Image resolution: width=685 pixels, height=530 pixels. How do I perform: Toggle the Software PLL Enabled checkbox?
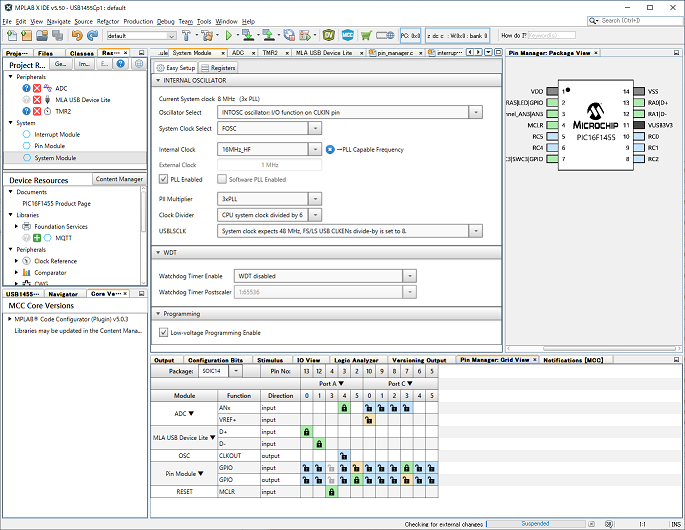point(222,179)
